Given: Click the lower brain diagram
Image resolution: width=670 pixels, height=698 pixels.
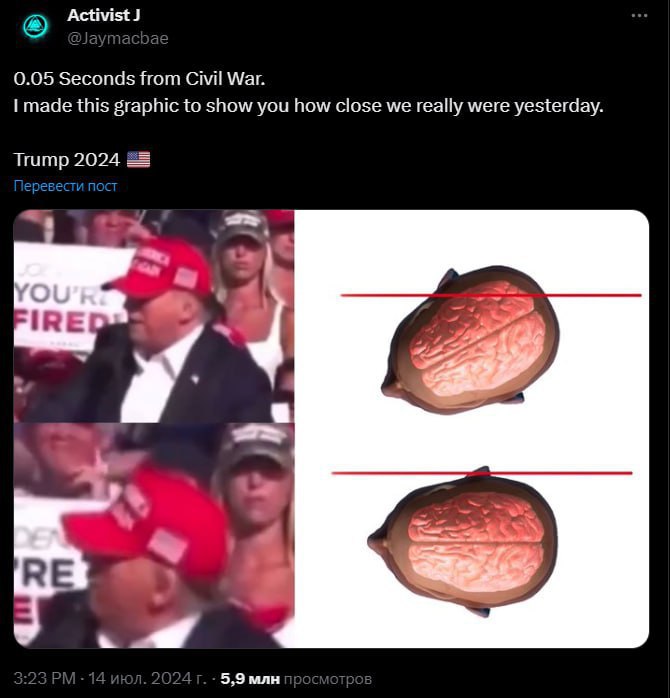Looking at the screenshot, I should (463, 542).
